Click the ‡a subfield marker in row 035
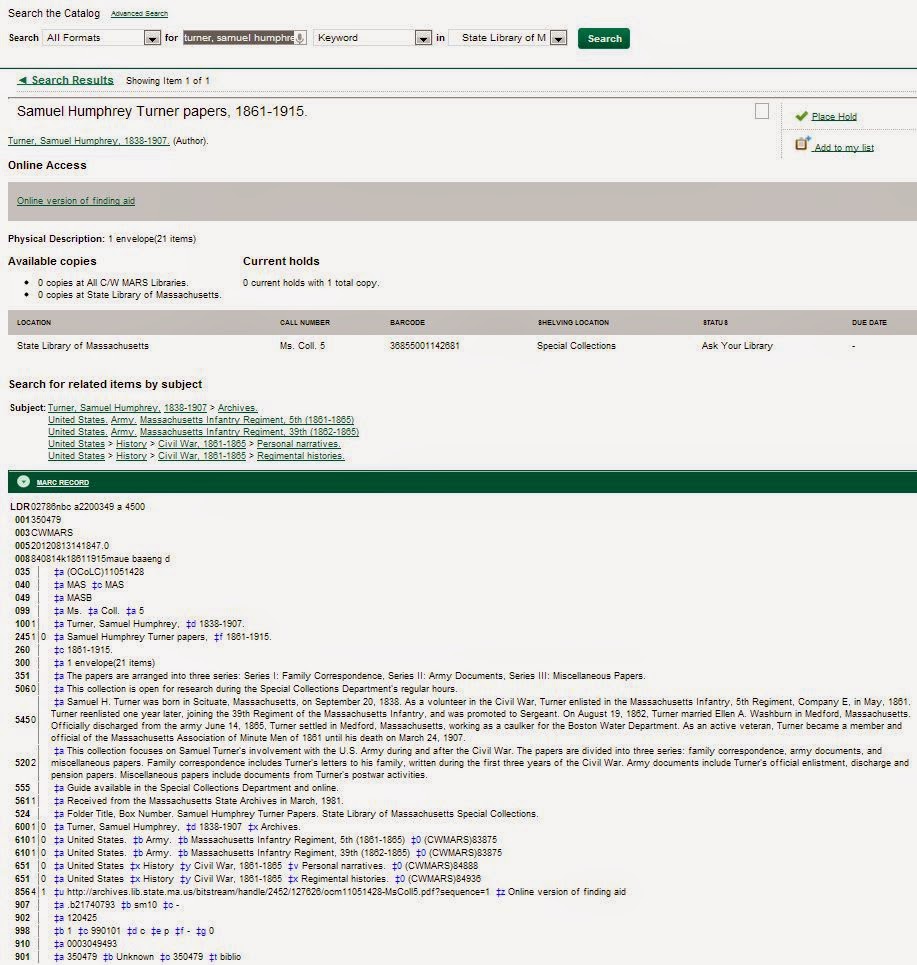 click(58, 572)
